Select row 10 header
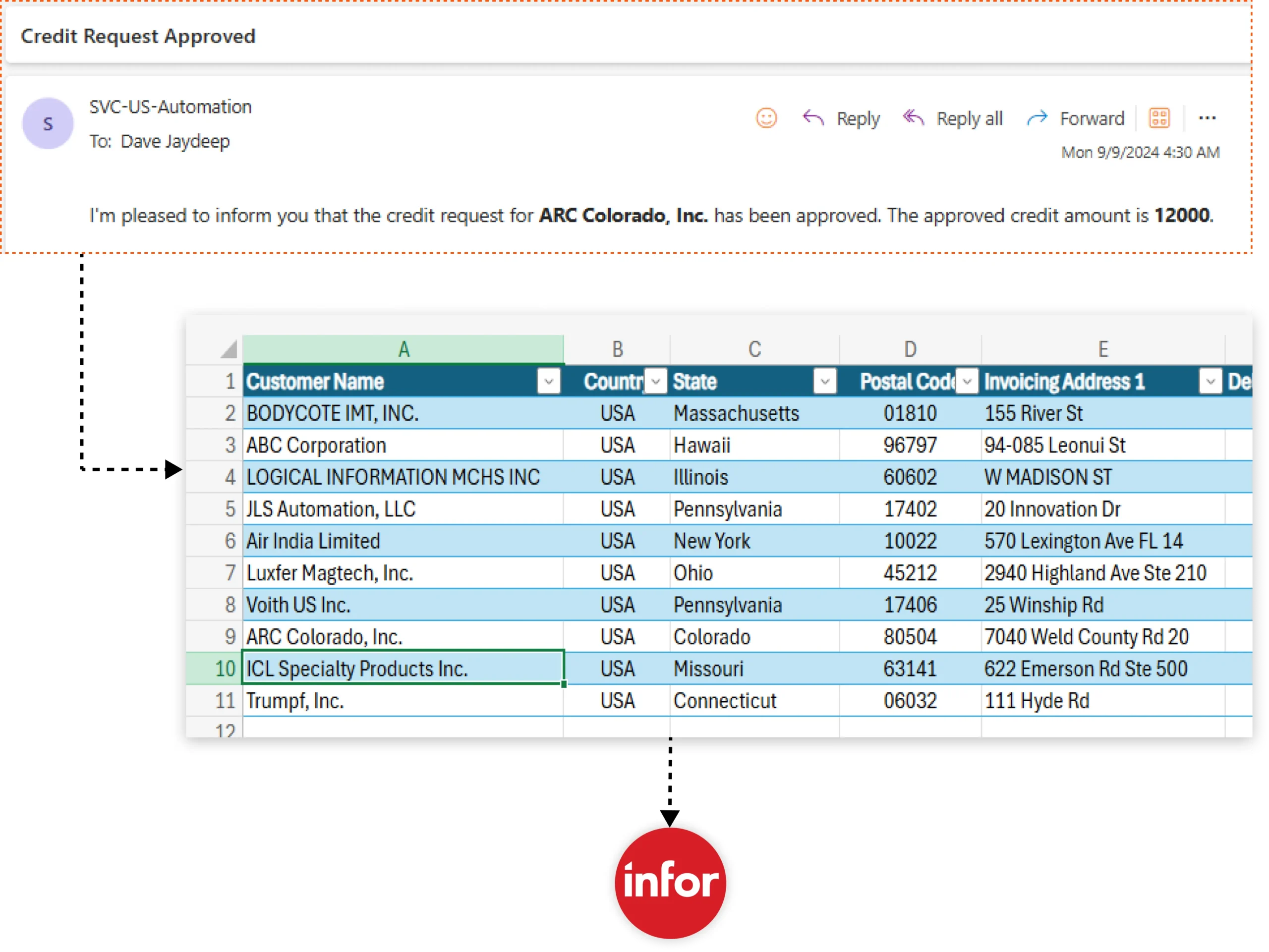The width and height of the screenshot is (1269, 952). tap(215, 669)
